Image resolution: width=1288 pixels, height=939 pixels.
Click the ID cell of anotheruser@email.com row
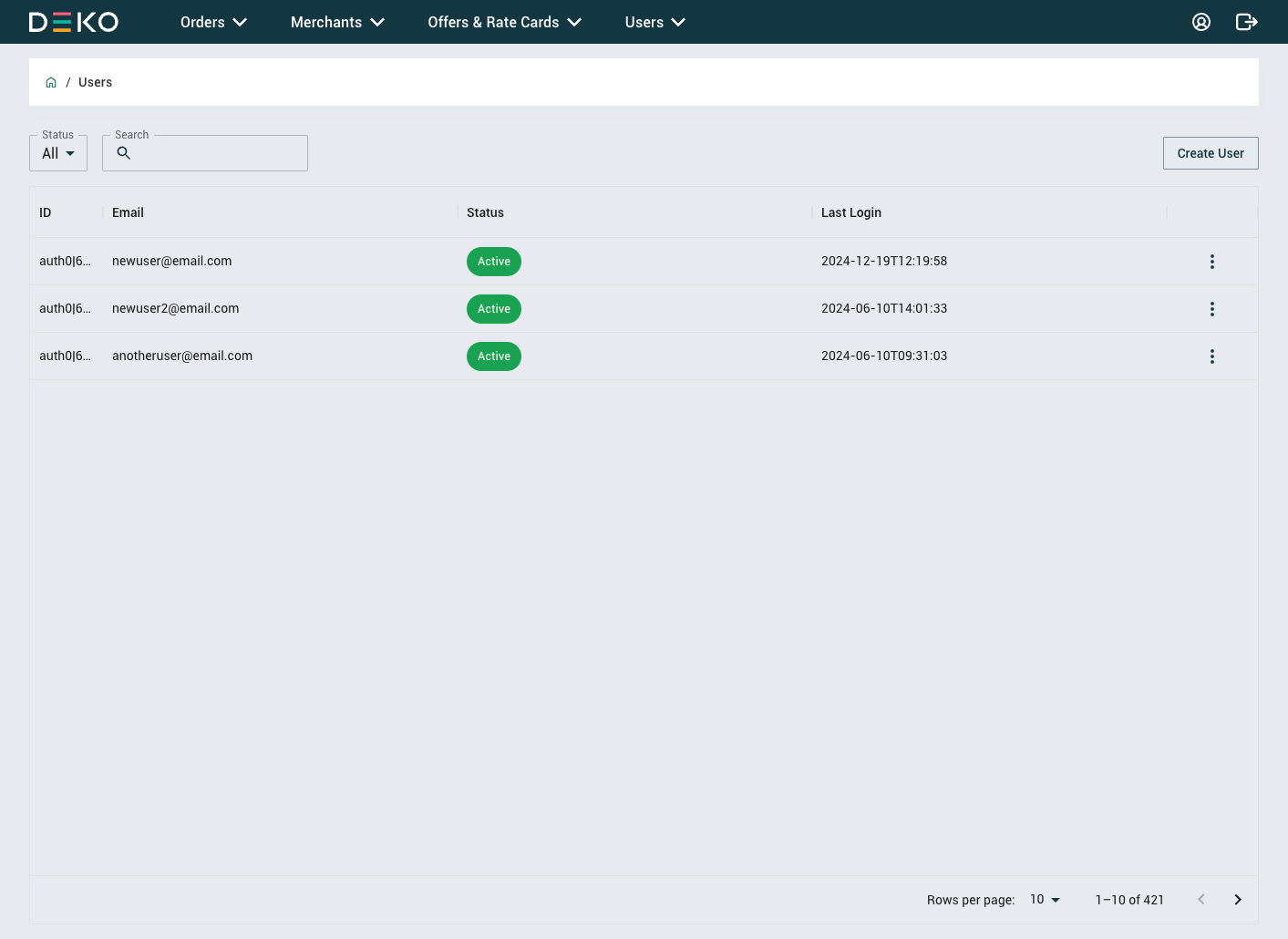point(65,356)
